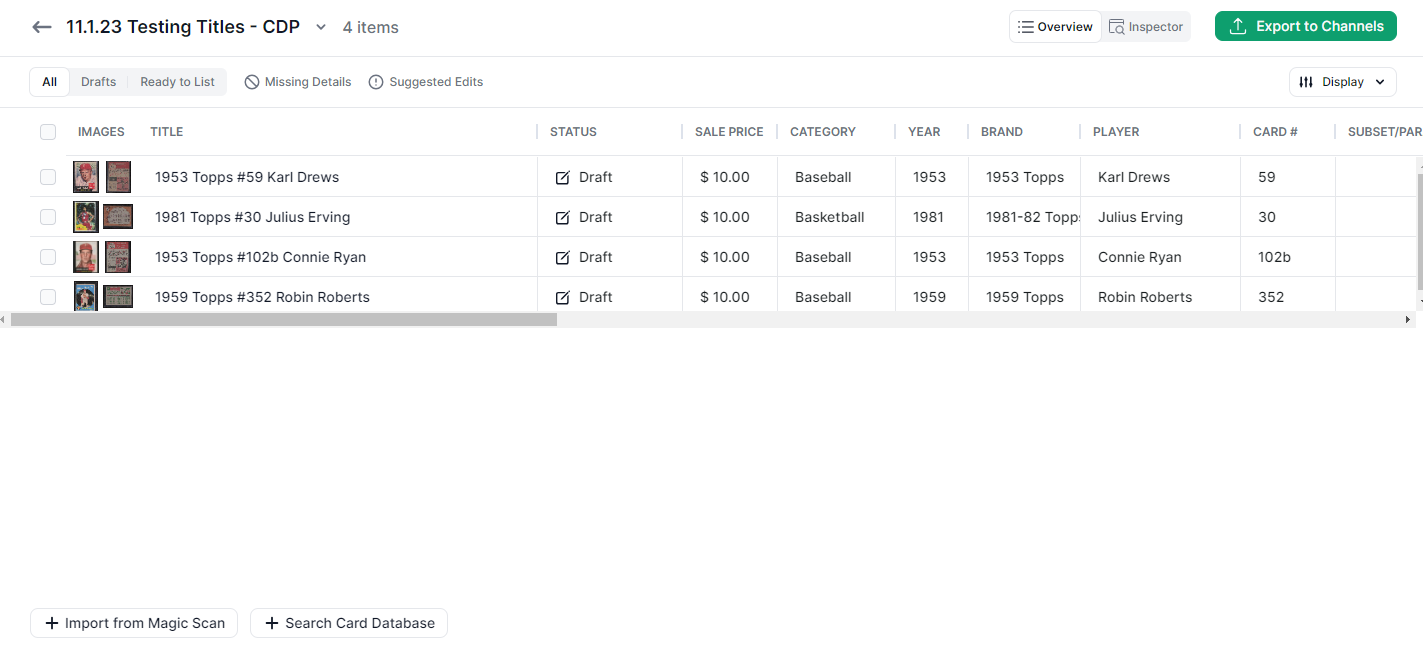Screen dimensions: 1423x647
Task: Open Robin Roberts front card thumbnail
Action: [x=86, y=297]
